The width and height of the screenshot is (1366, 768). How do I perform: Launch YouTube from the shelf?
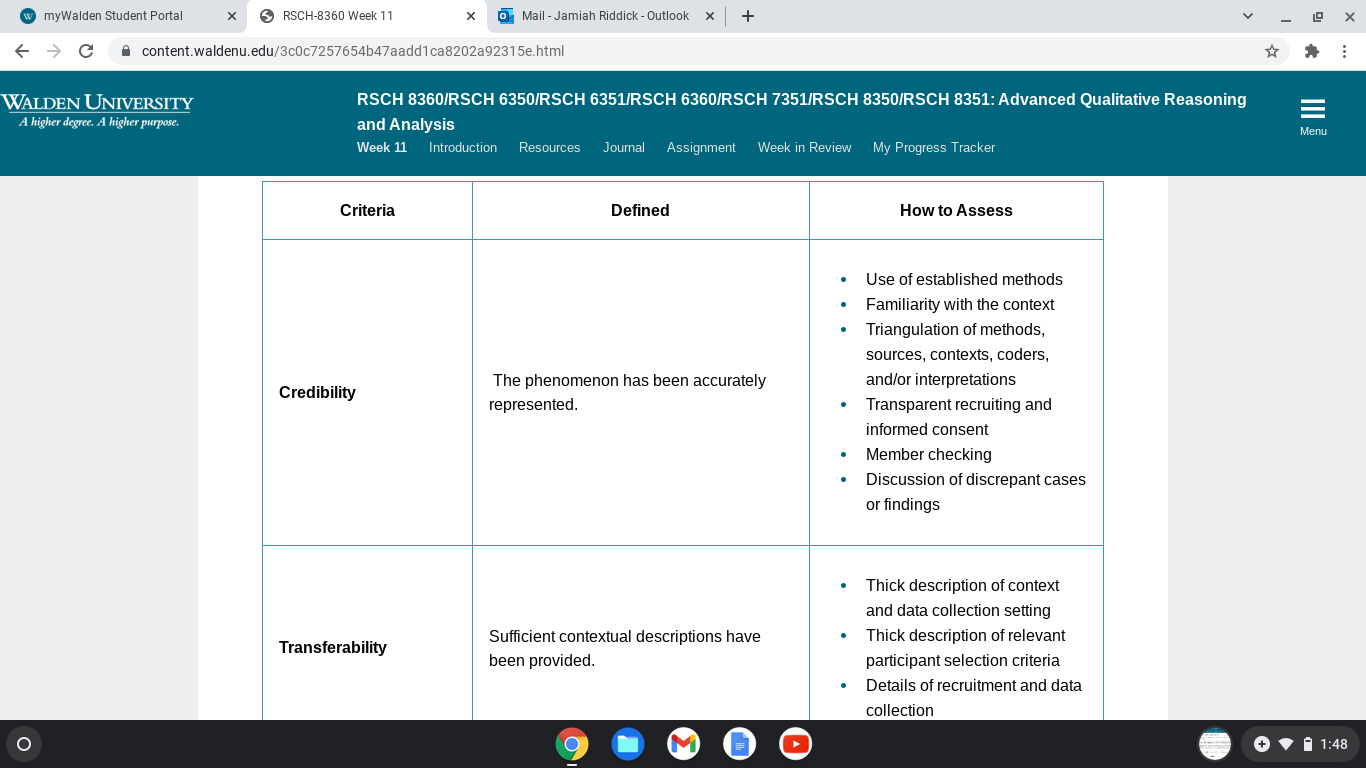(x=795, y=744)
